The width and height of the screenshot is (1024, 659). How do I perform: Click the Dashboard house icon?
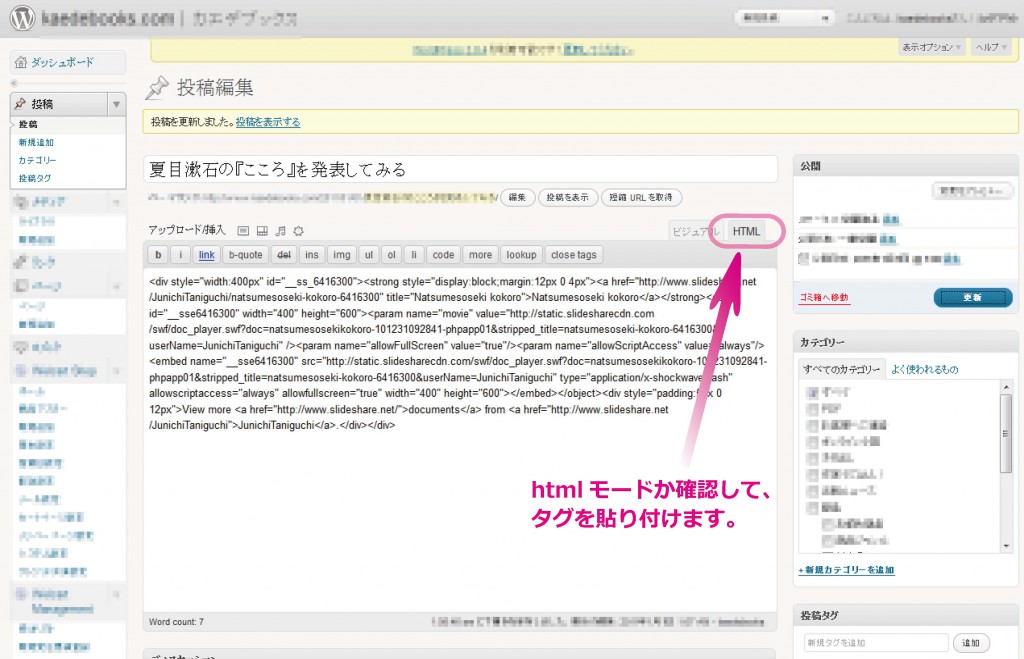(x=21, y=63)
